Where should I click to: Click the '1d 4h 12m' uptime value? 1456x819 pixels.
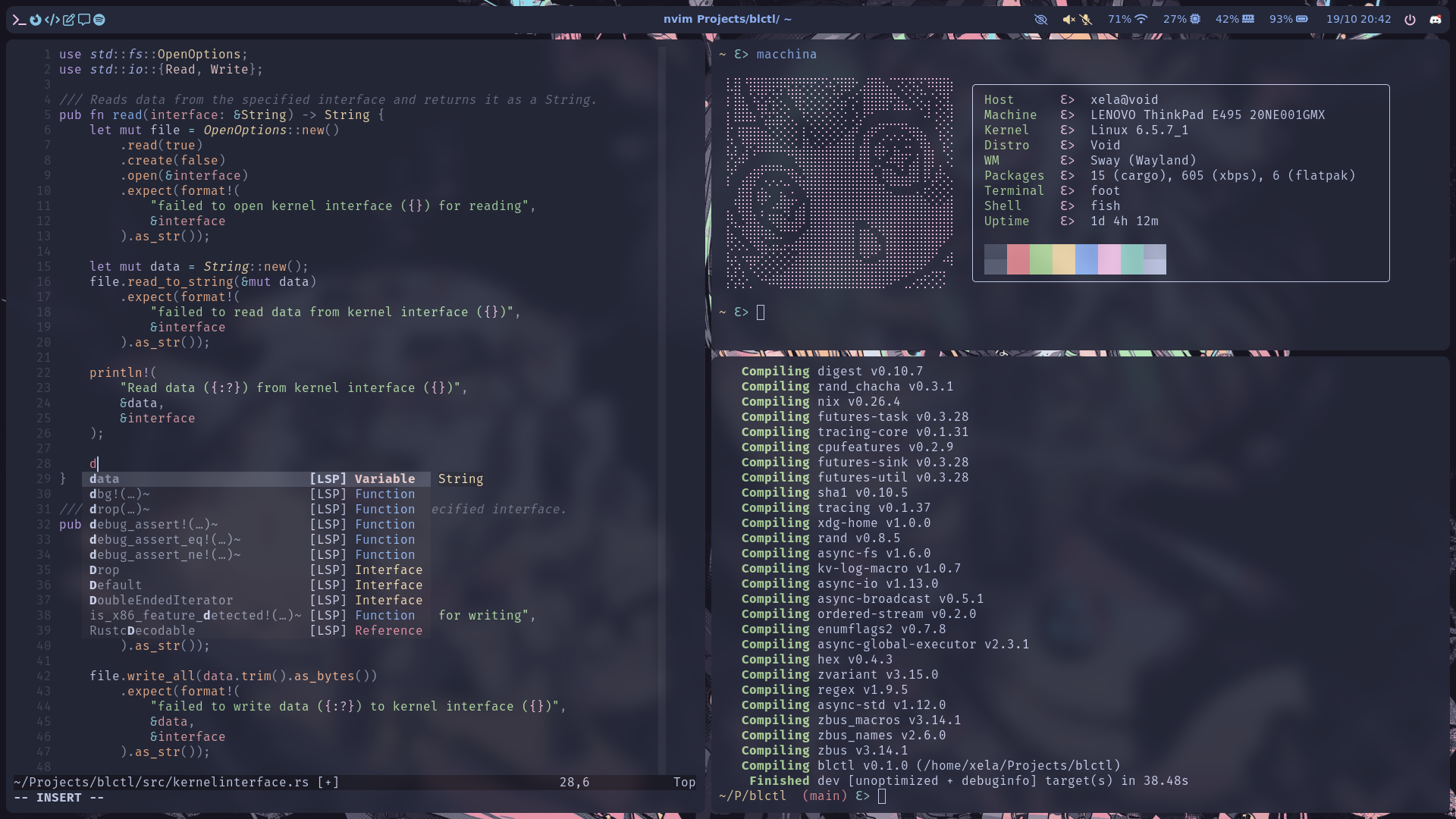tap(1124, 221)
